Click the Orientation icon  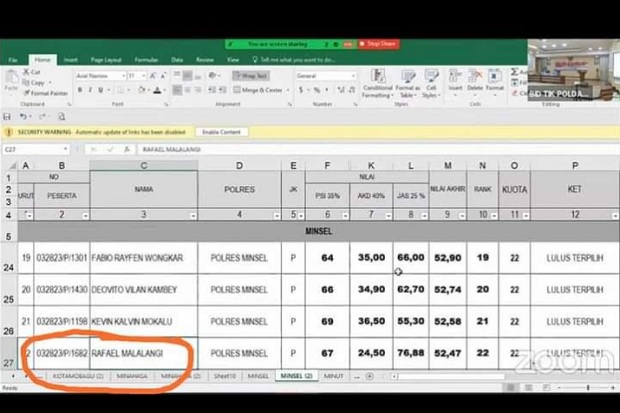point(214,76)
